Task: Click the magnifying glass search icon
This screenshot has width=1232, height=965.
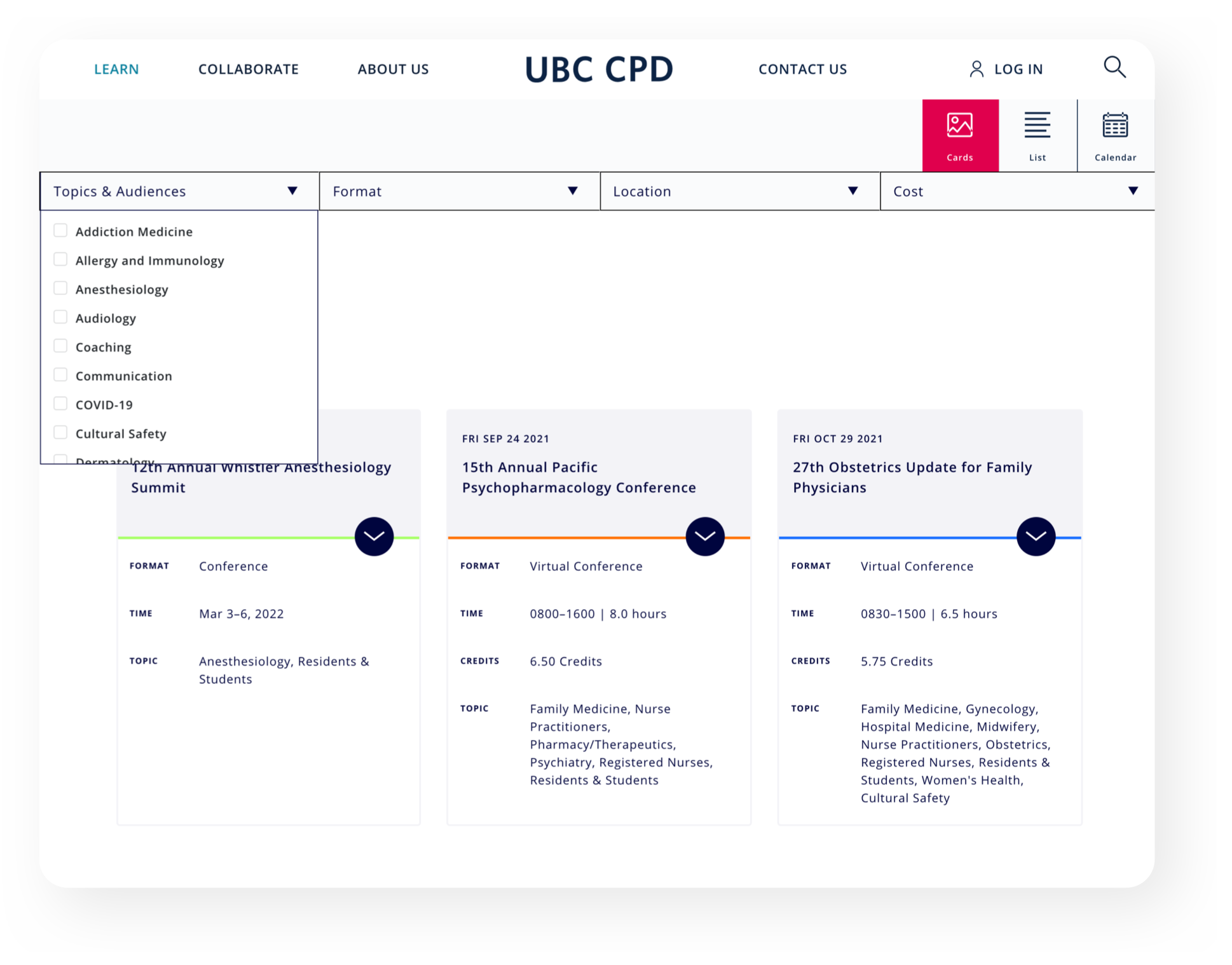Action: (1114, 67)
